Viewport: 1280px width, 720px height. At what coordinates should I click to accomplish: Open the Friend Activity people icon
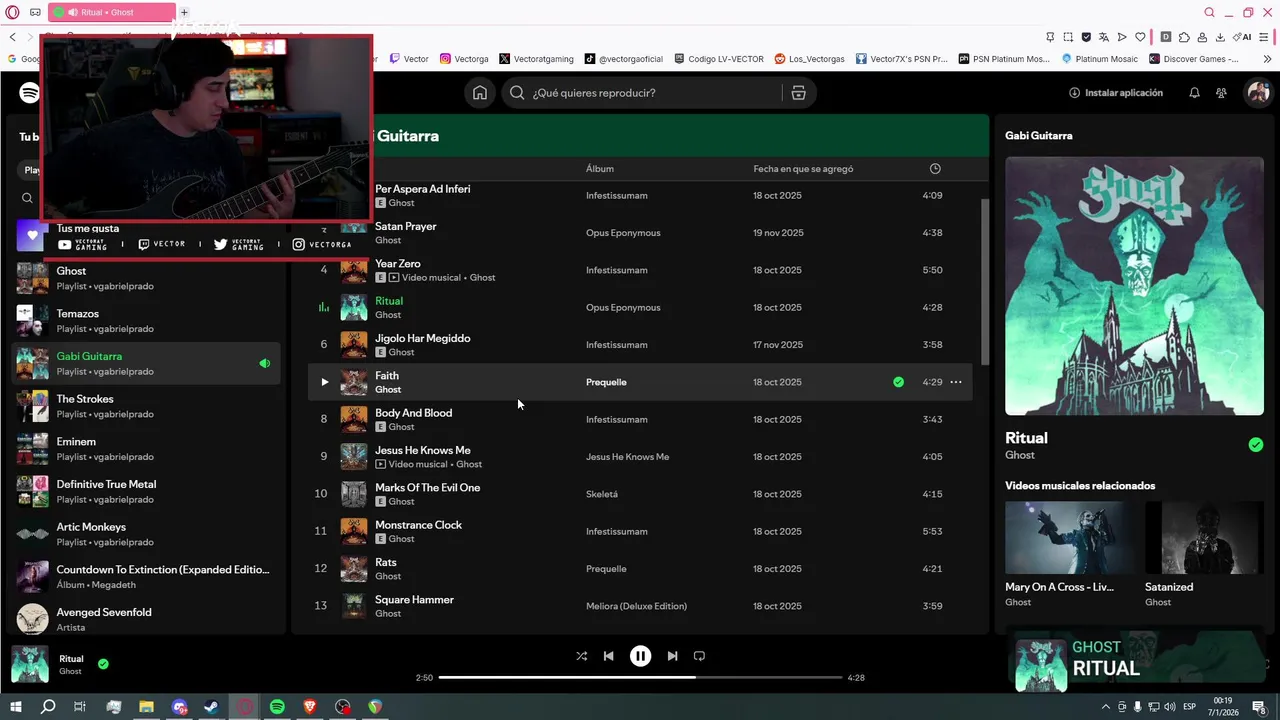tap(1221, 93)
